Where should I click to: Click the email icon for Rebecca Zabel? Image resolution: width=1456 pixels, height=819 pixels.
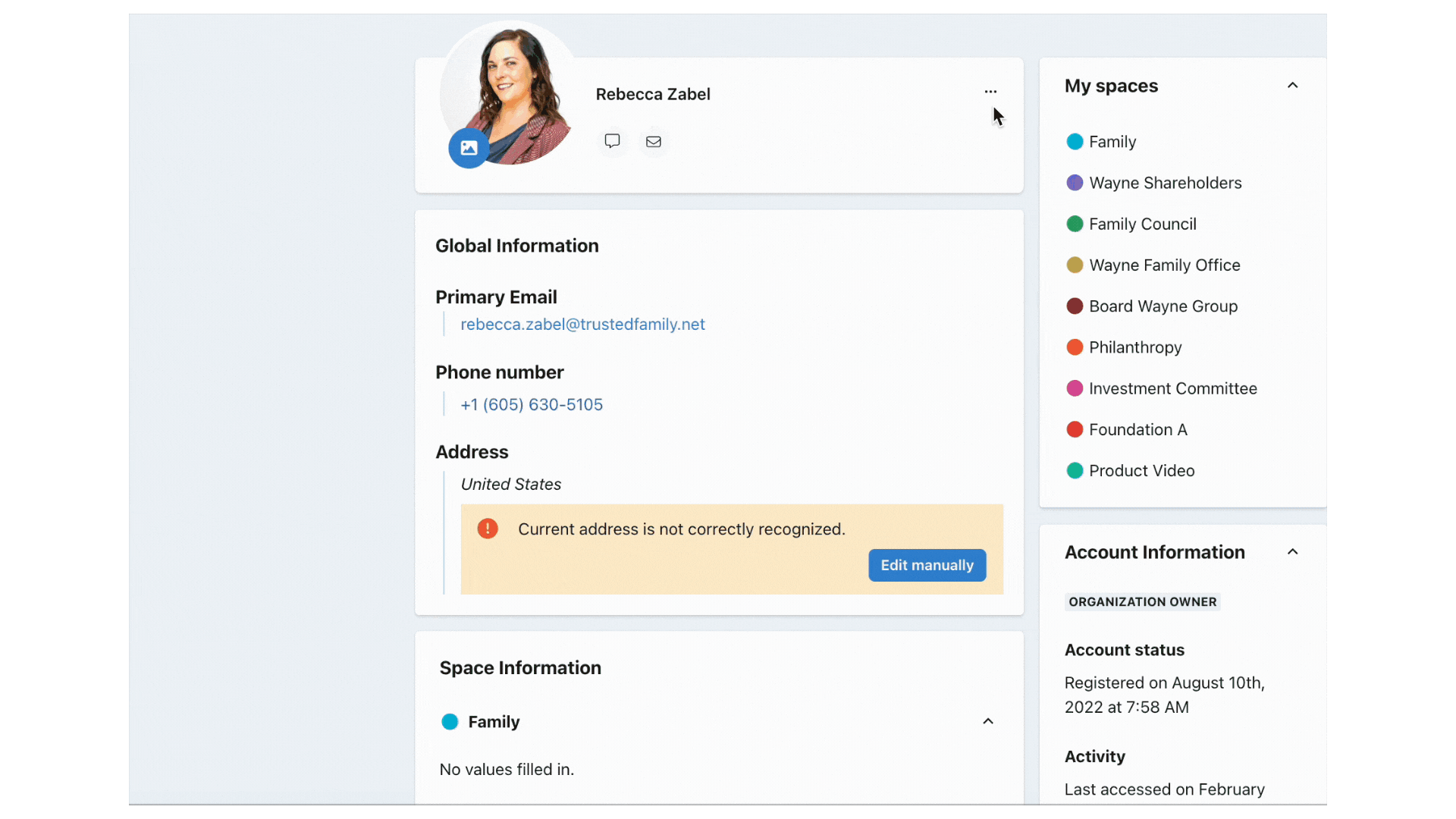[653, 140]
